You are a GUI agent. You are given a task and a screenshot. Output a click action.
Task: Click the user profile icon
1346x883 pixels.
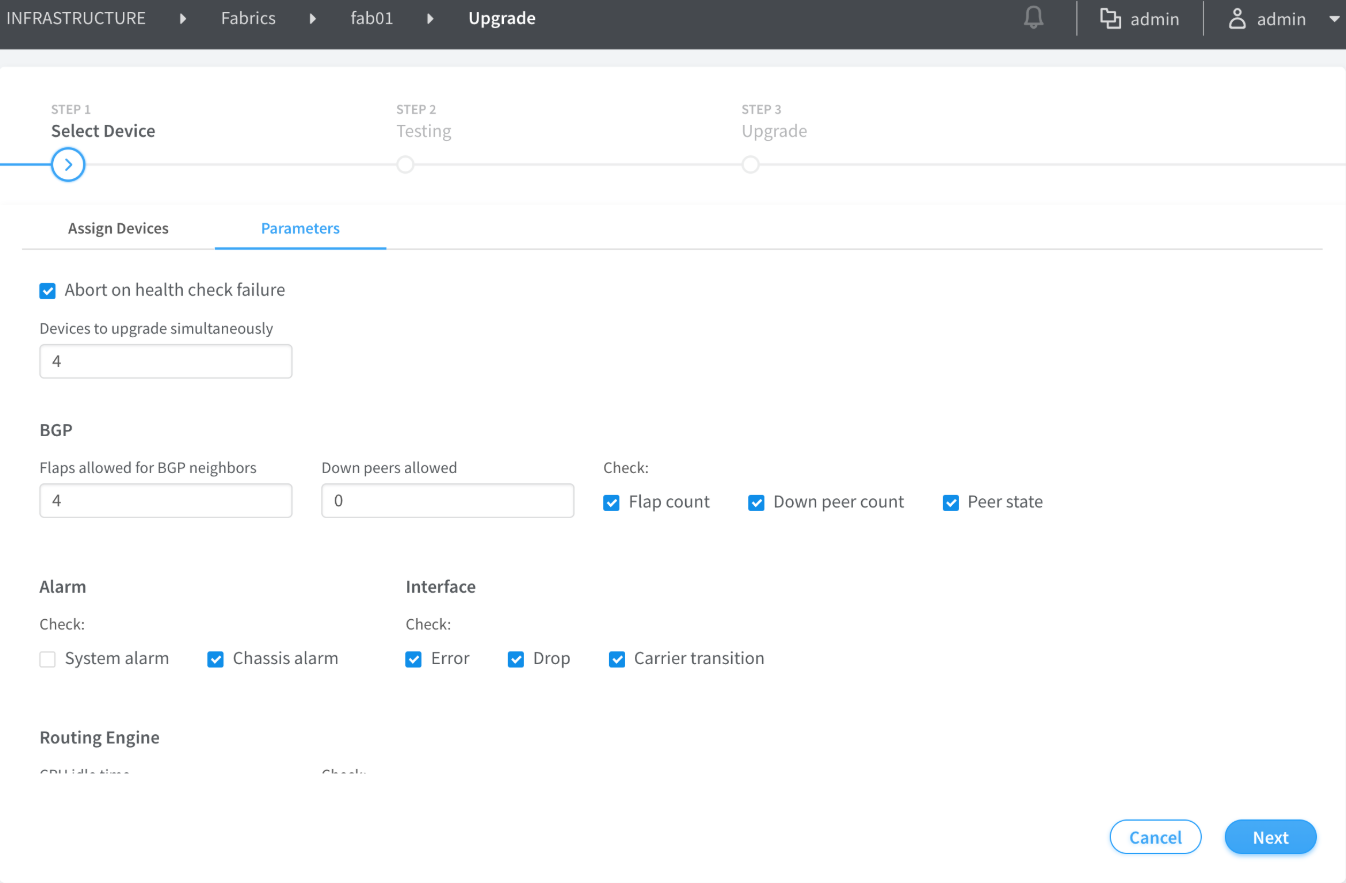[x=1237, y=19]
